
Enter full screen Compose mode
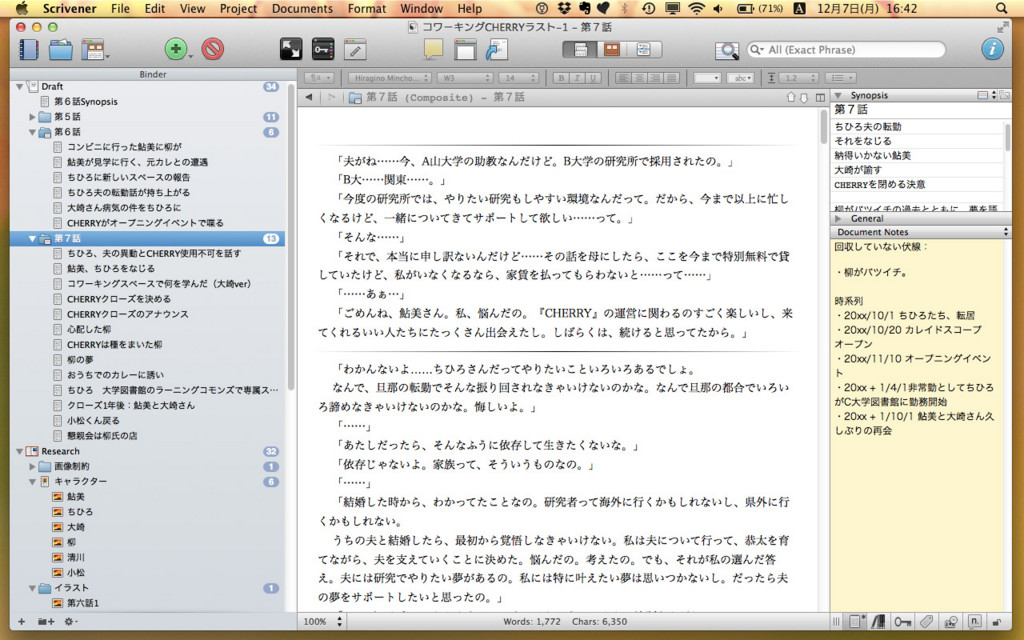(291, 49)
